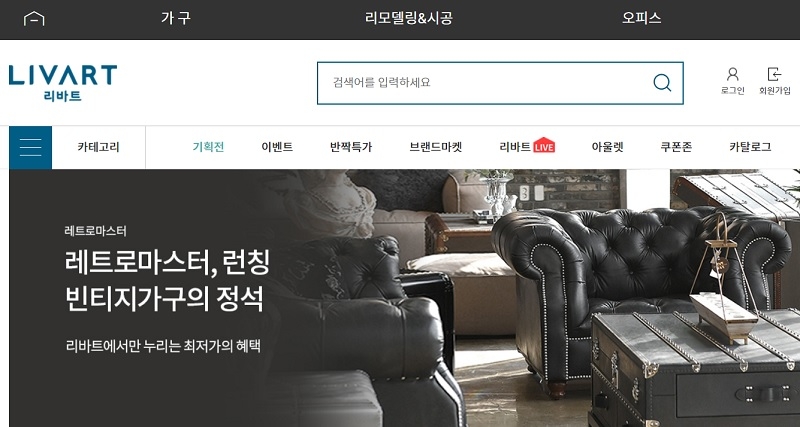This screenshot has height=427, width=800.
Task: Go to the 기획전 tab
Action: (x=208, y=147)
